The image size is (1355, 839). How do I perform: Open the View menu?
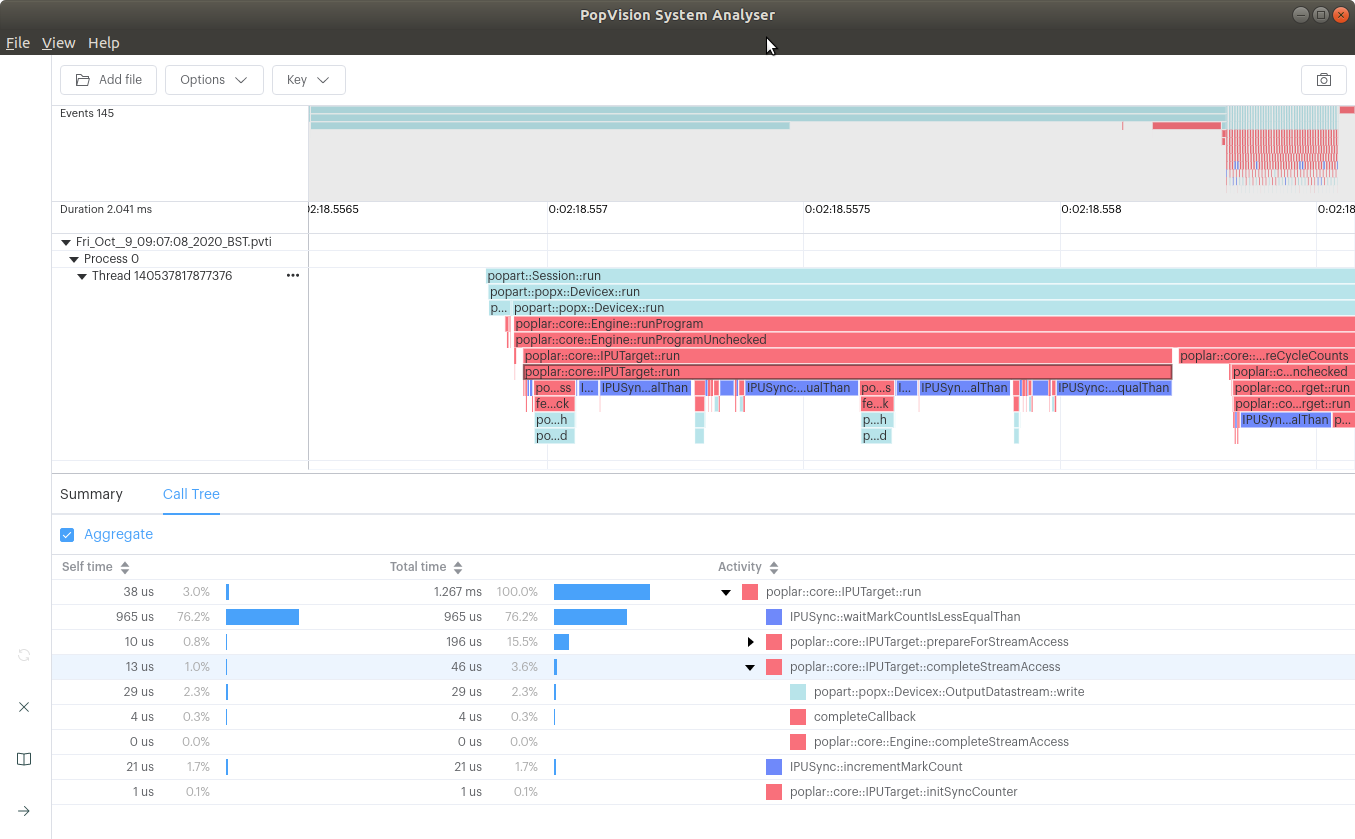[x=58, y=43]
